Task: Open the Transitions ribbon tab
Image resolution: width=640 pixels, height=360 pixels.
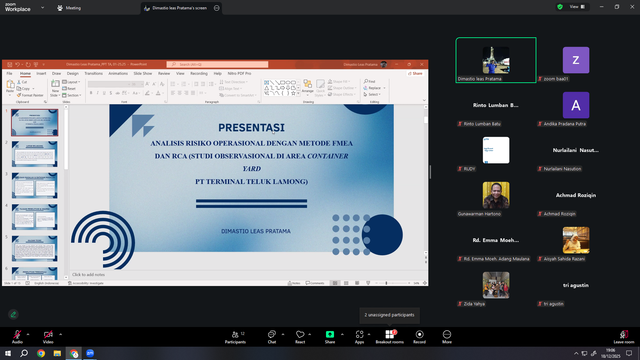Action: (x=93, y=73)
